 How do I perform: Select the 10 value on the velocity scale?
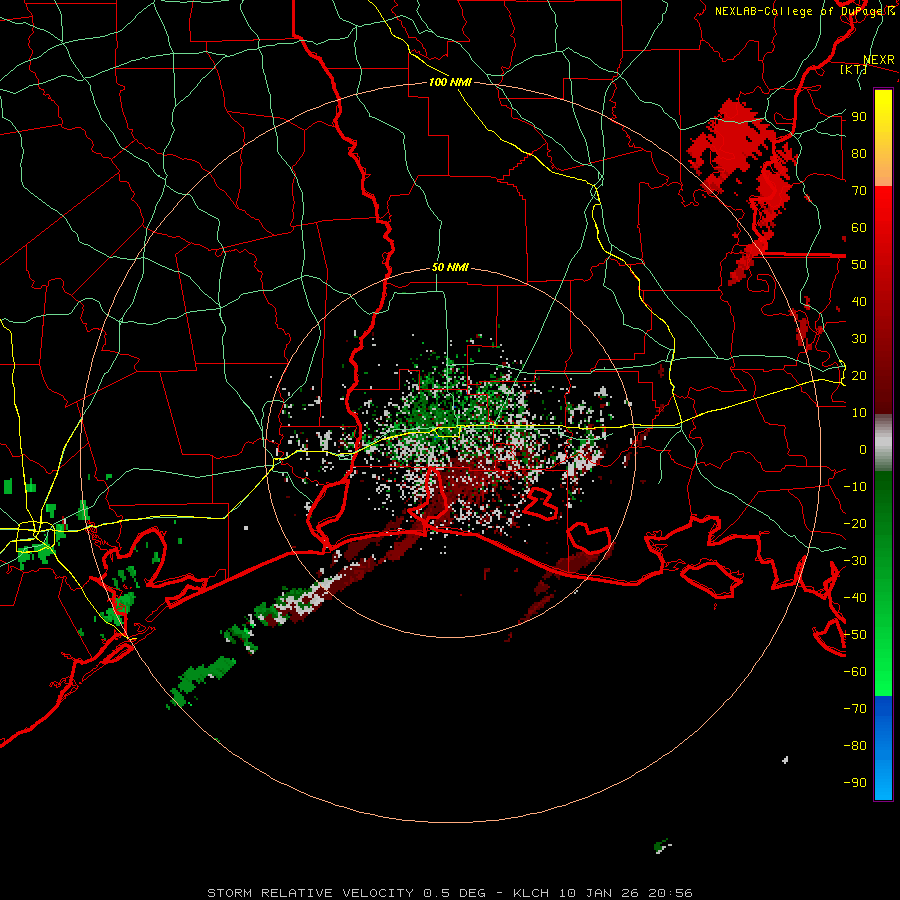[x=859, y=413]
